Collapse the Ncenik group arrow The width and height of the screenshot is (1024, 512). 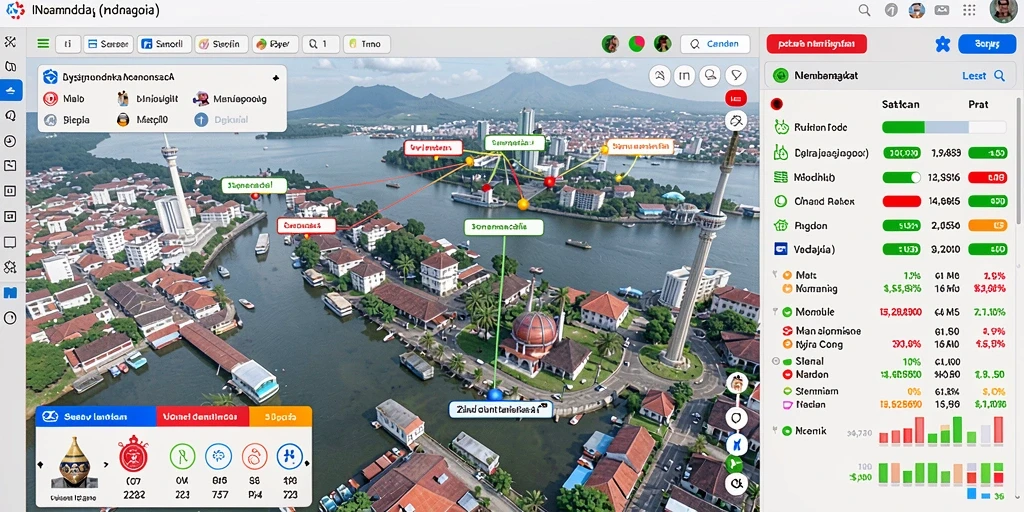click(774, 430)
